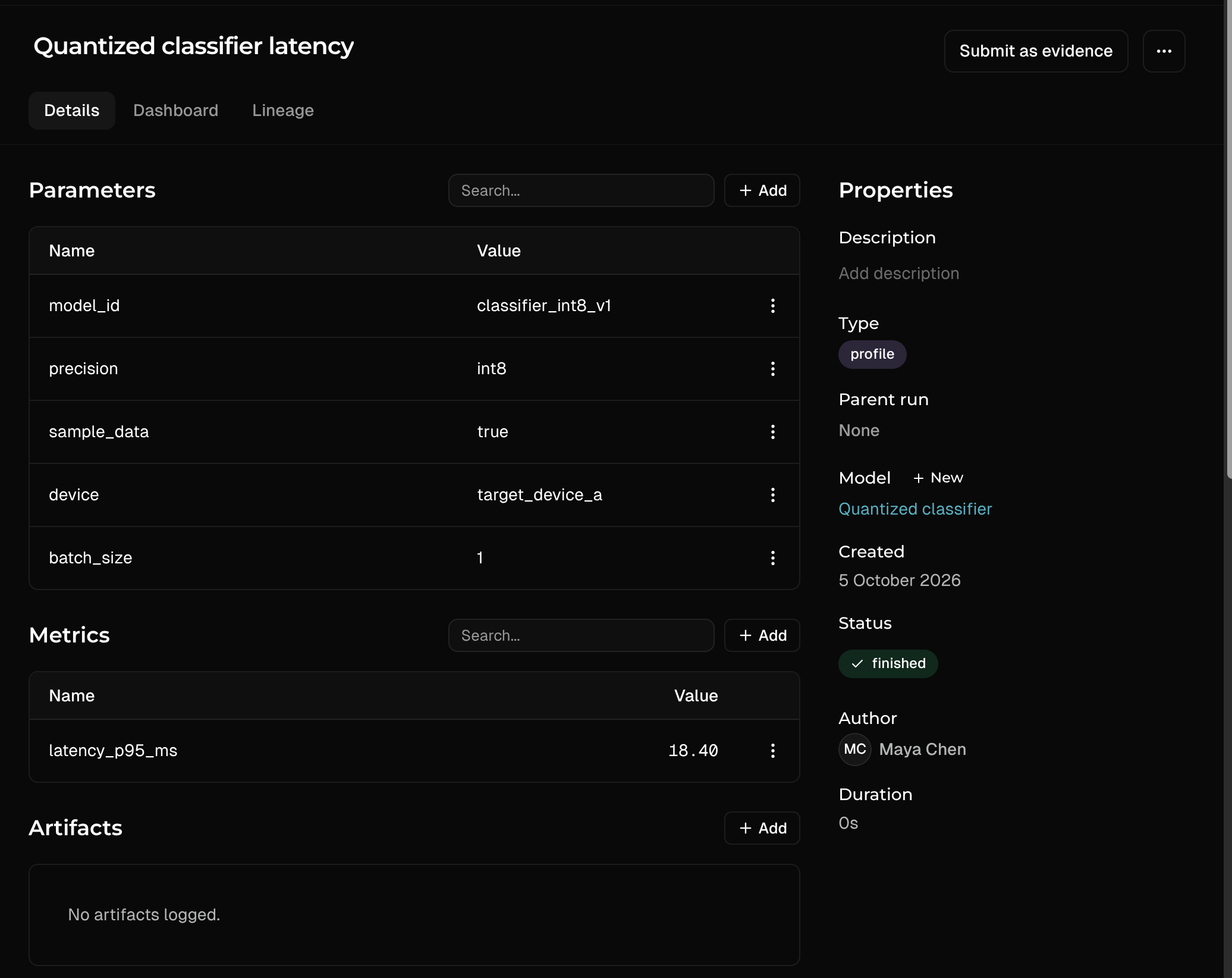Image resolution: width=1232 pixels, height=978 pixels.
Task: Open the Lineage tab
Action: coord(282,111)
